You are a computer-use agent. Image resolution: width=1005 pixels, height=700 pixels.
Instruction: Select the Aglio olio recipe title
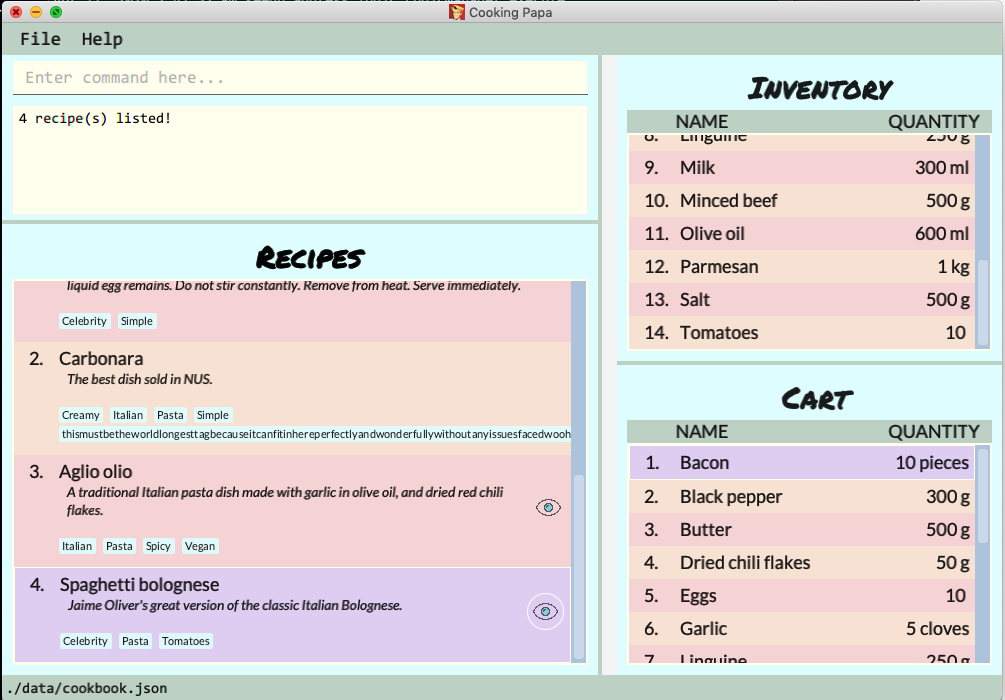point(96,472)
